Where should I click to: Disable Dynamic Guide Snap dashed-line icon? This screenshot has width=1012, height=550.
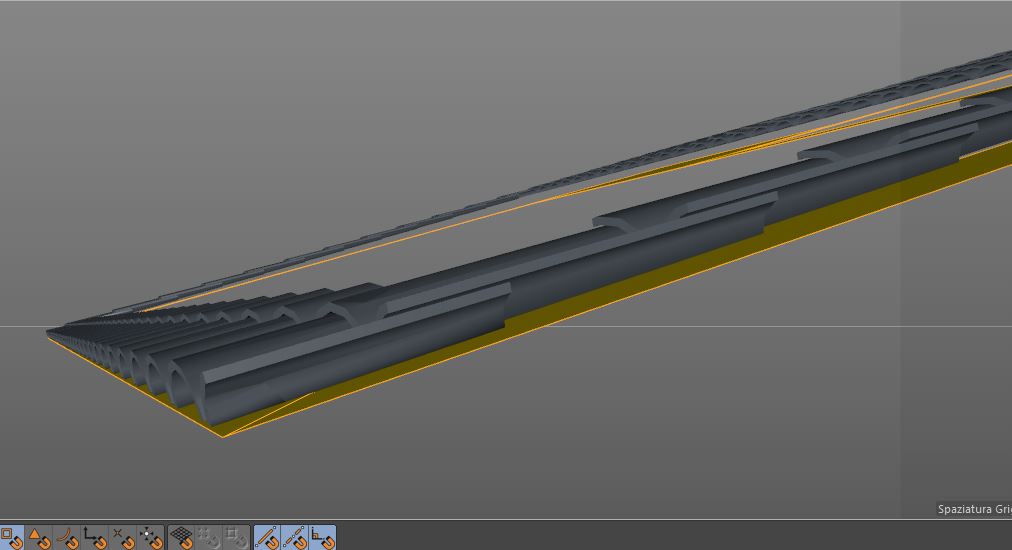(294, 538)
